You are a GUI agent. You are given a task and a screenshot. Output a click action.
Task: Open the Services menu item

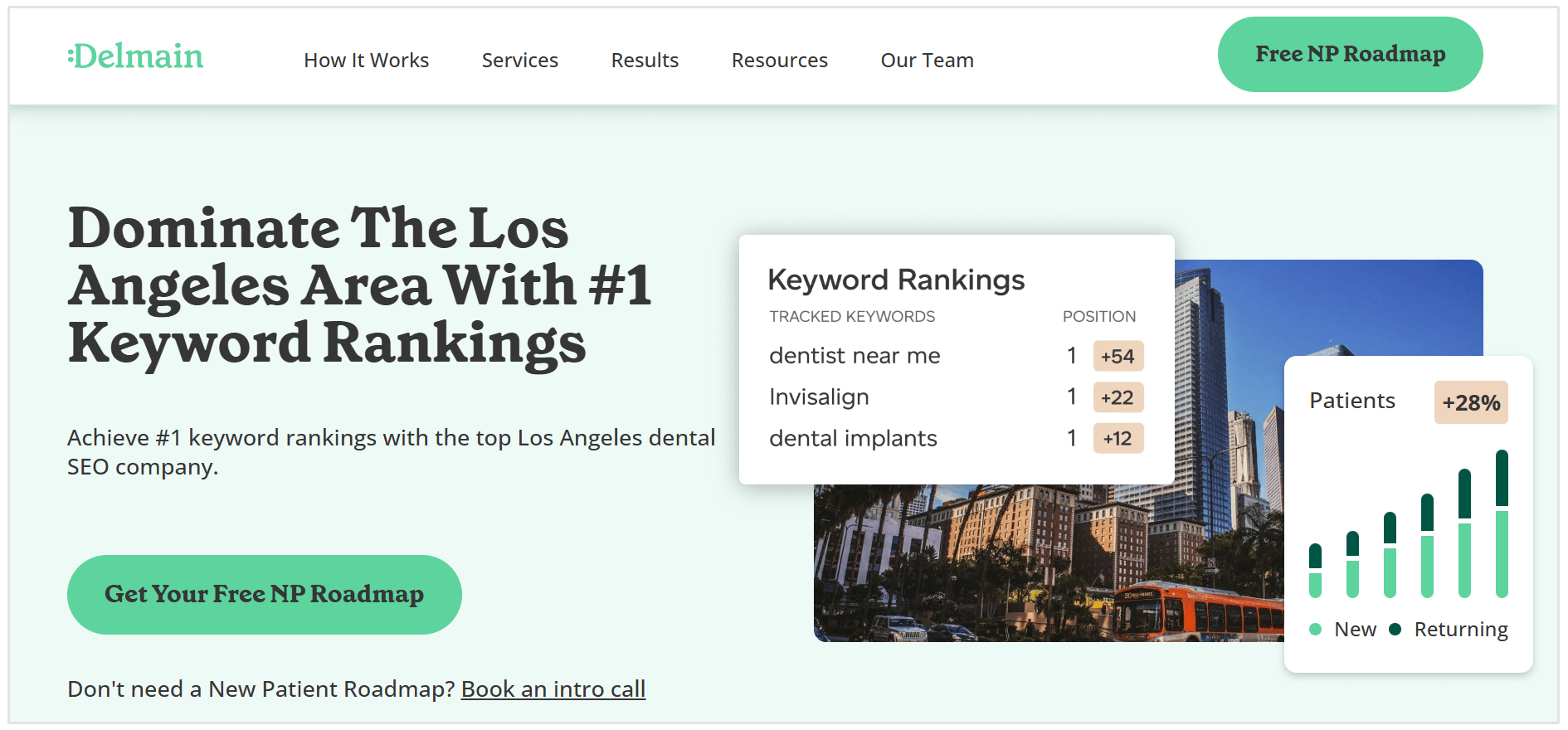pos(519,61)
